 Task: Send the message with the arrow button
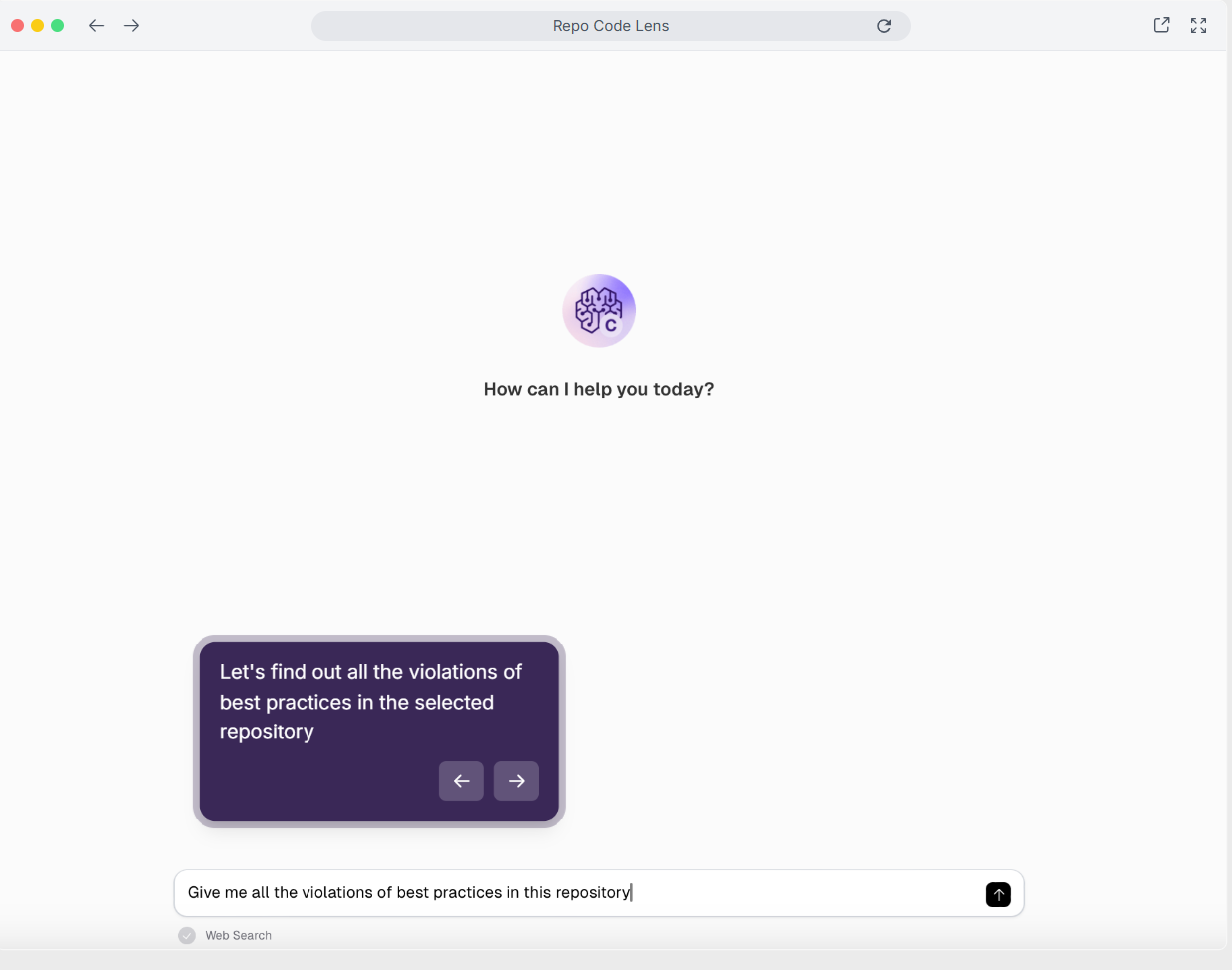coord(998,894)
